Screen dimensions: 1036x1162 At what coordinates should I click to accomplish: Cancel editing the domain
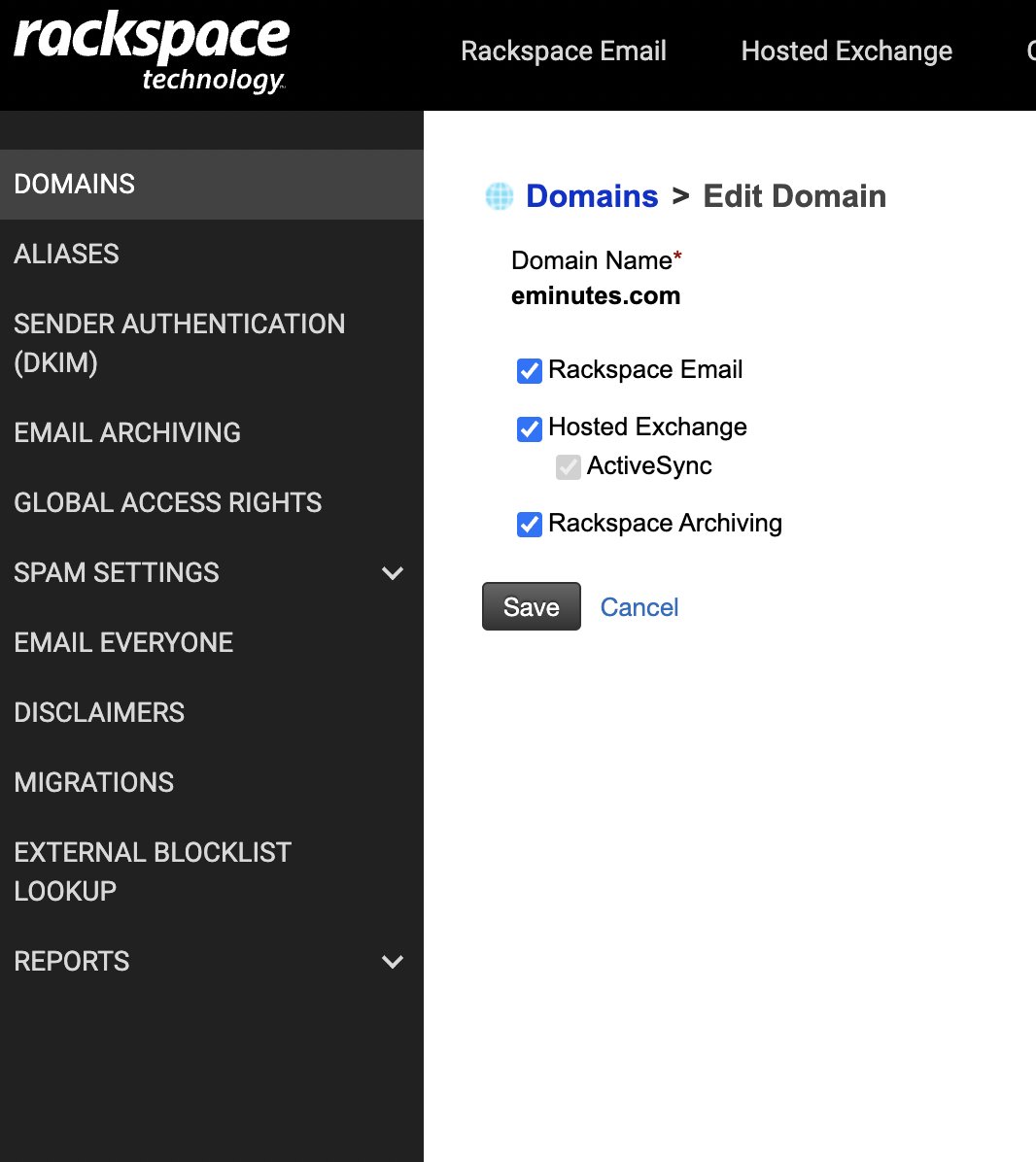click(x=639, y=607)
